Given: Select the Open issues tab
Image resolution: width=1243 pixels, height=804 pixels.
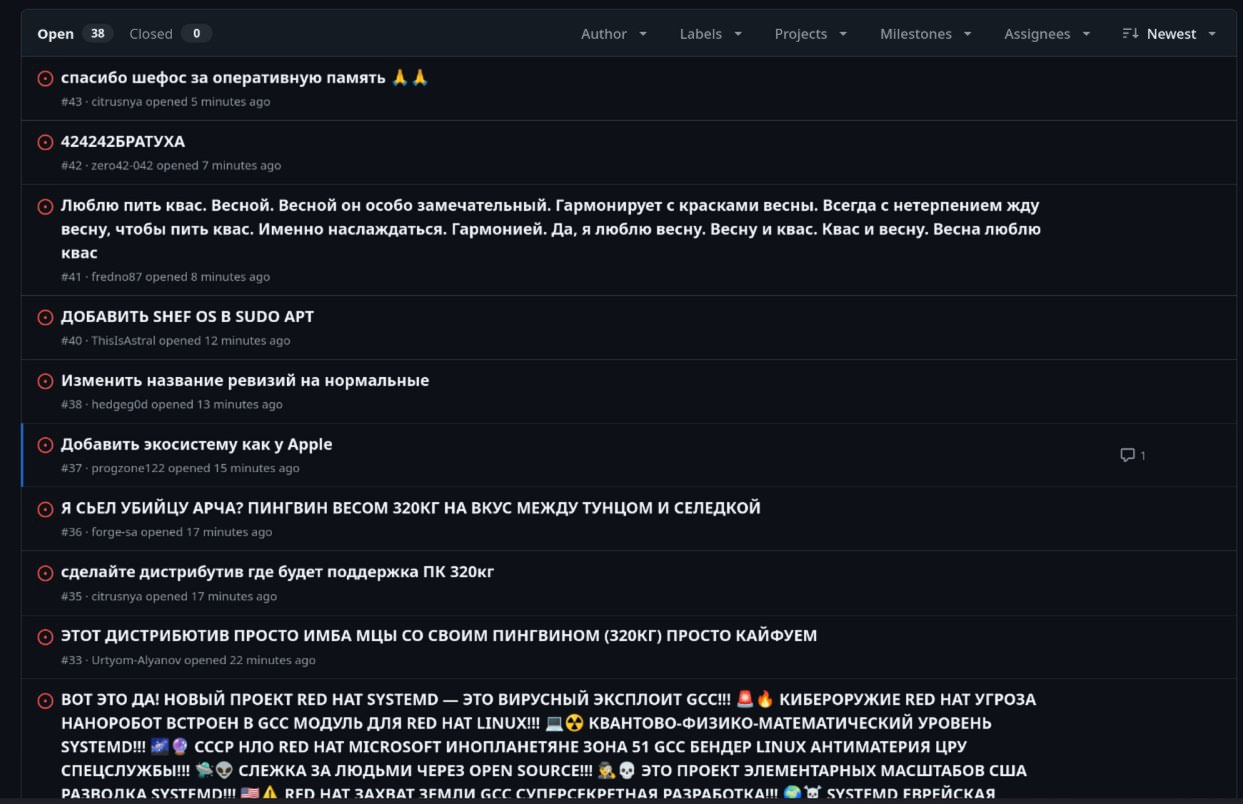Looking at the screenshot, I should (72, 34).
